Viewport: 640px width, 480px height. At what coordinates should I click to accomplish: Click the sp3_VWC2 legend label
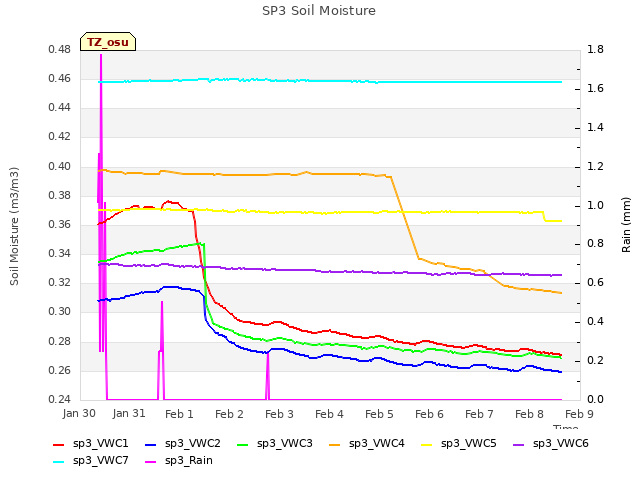[x=193, y=443]
